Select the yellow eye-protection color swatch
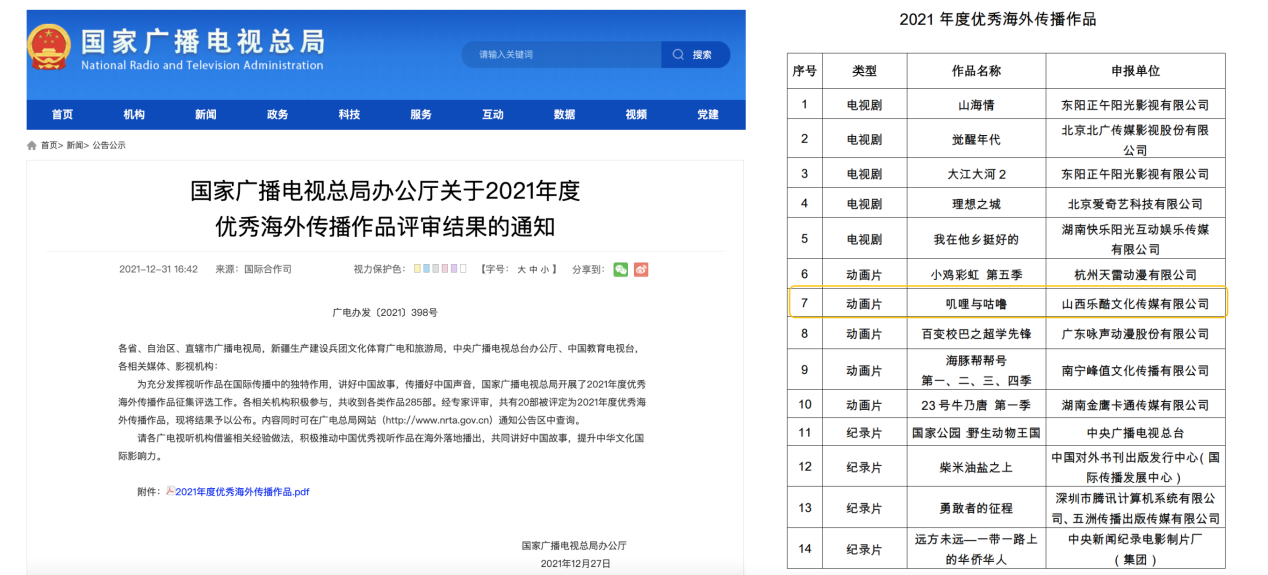This screenshot has height=575, width=1268. click(x=416, y=269)
